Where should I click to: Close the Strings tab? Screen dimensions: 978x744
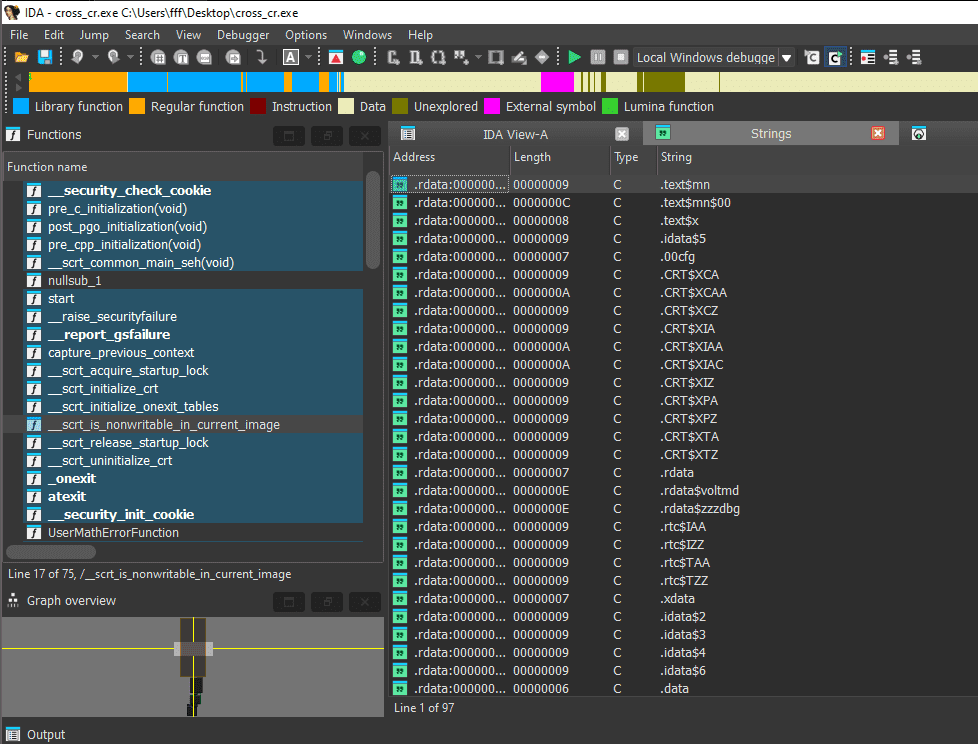[x=878, y=134]
